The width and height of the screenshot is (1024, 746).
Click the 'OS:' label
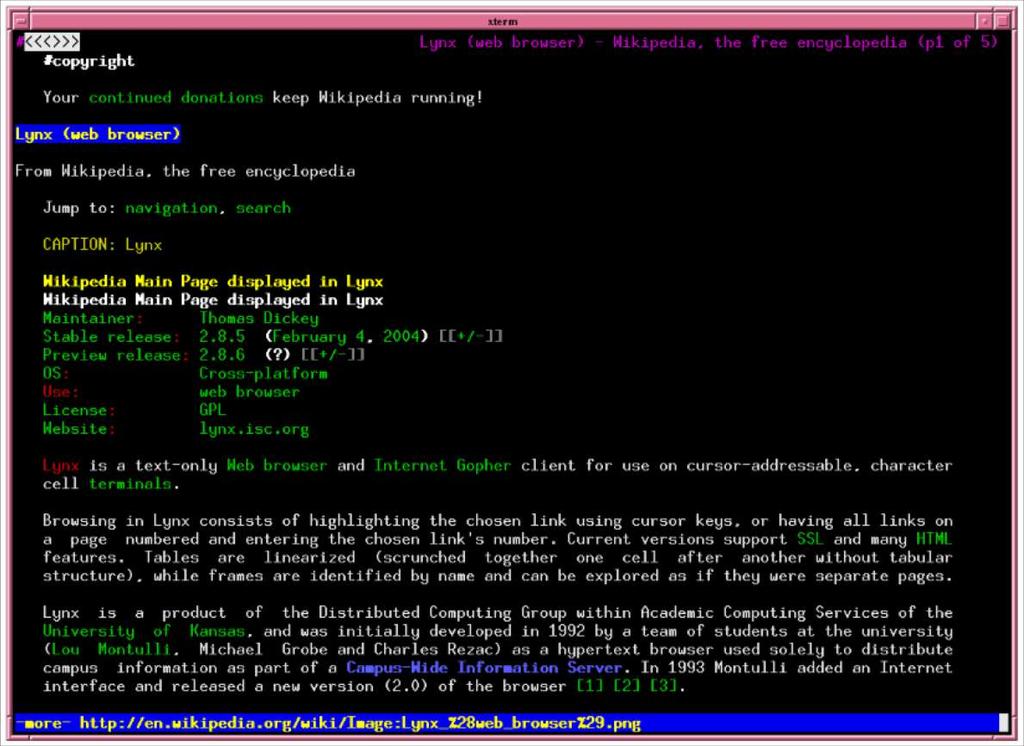click(x=56, y=374)
